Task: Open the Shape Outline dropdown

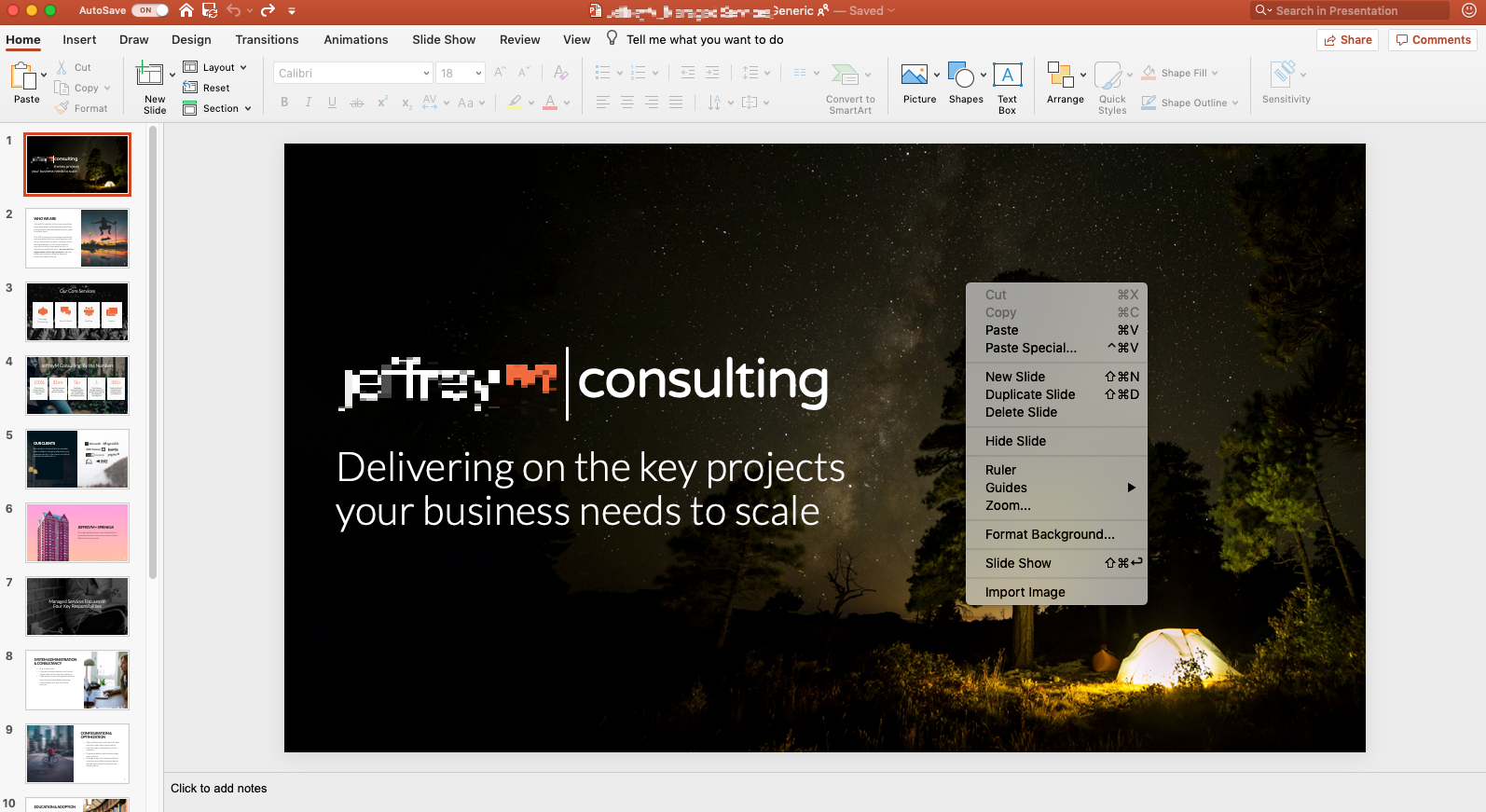Action: pos(1235,103)
